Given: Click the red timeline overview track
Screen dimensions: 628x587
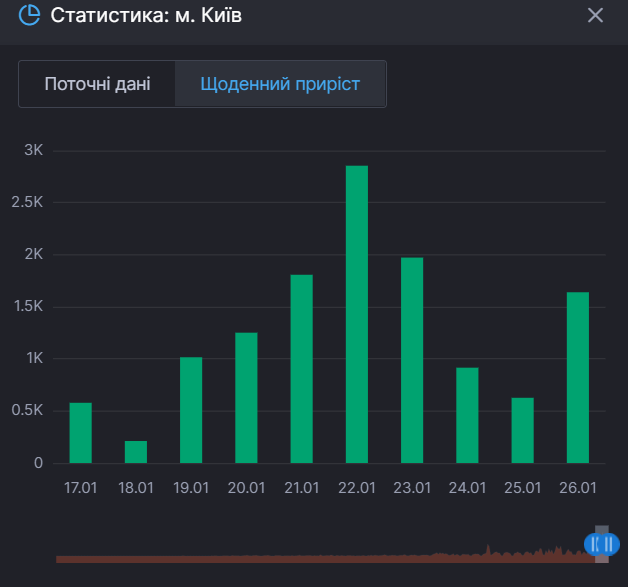Looking at the screenshot, I should (x=320, y=555).
